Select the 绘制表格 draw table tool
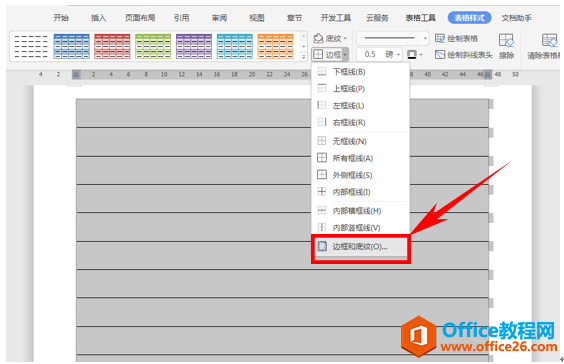This screenshot has height=364, width=564. [x=456, y=38]
